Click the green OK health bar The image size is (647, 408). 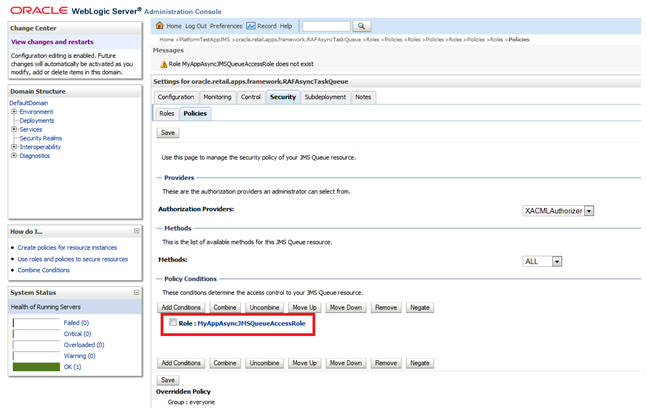click(x=36, y=367)
